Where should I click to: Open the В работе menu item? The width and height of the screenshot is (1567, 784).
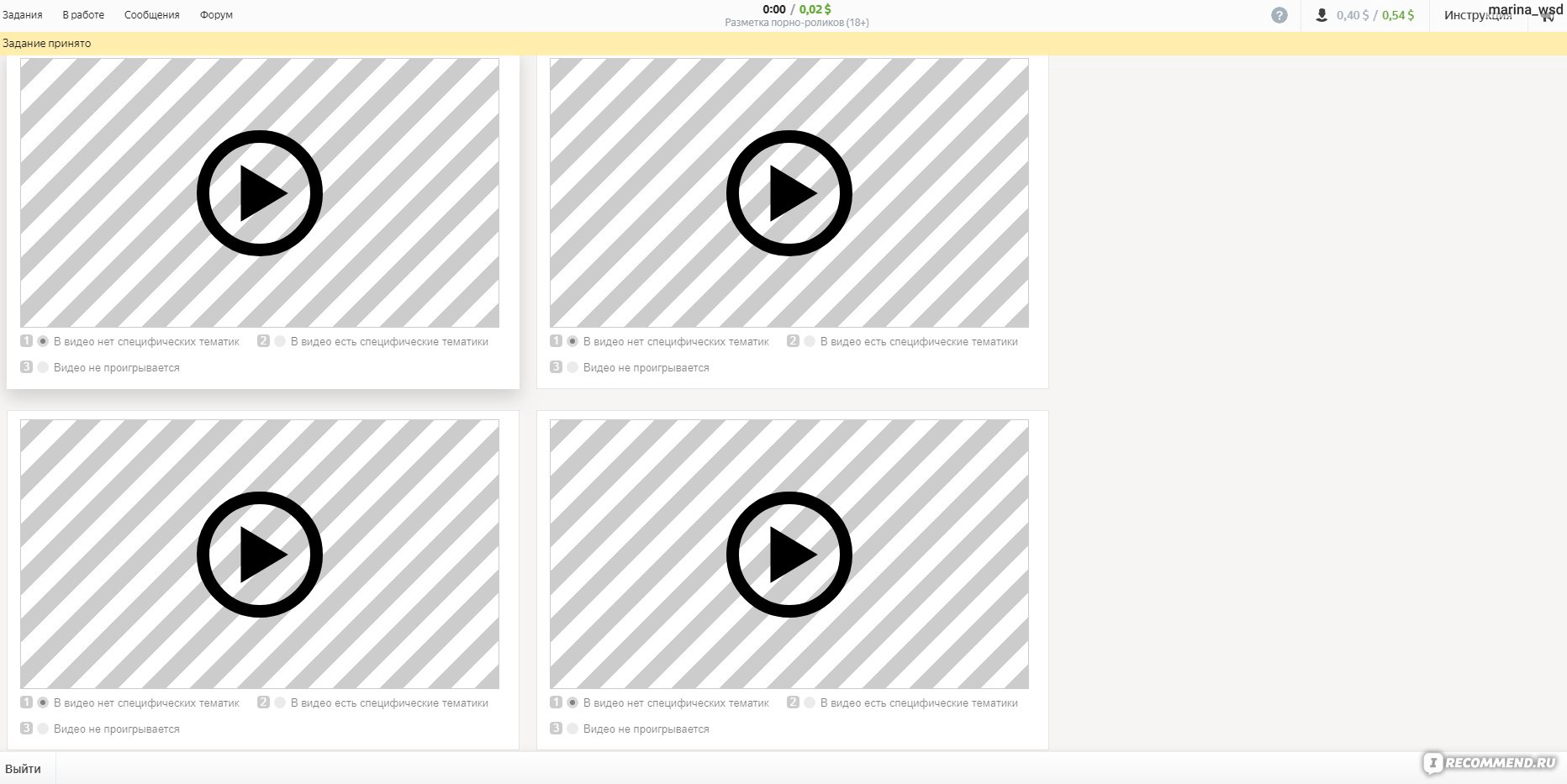click(83, 15)
